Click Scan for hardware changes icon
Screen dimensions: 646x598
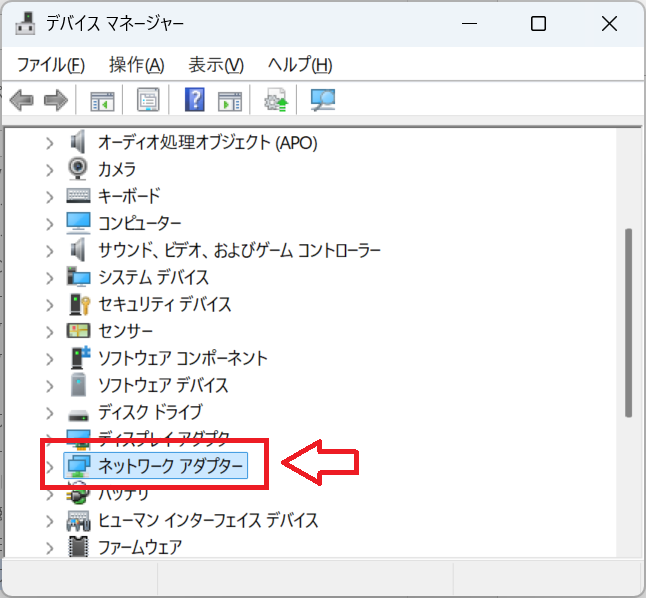[323, 100]
